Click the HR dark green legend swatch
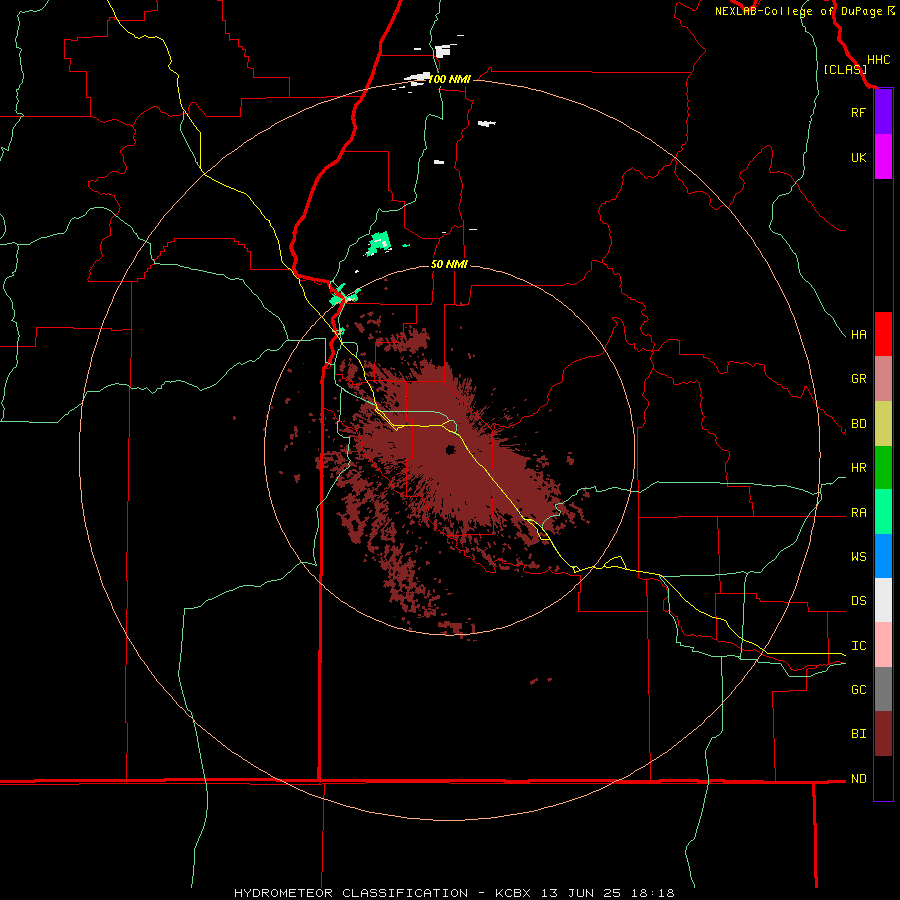This screenshot has height=900, width=900. (883, 467)
